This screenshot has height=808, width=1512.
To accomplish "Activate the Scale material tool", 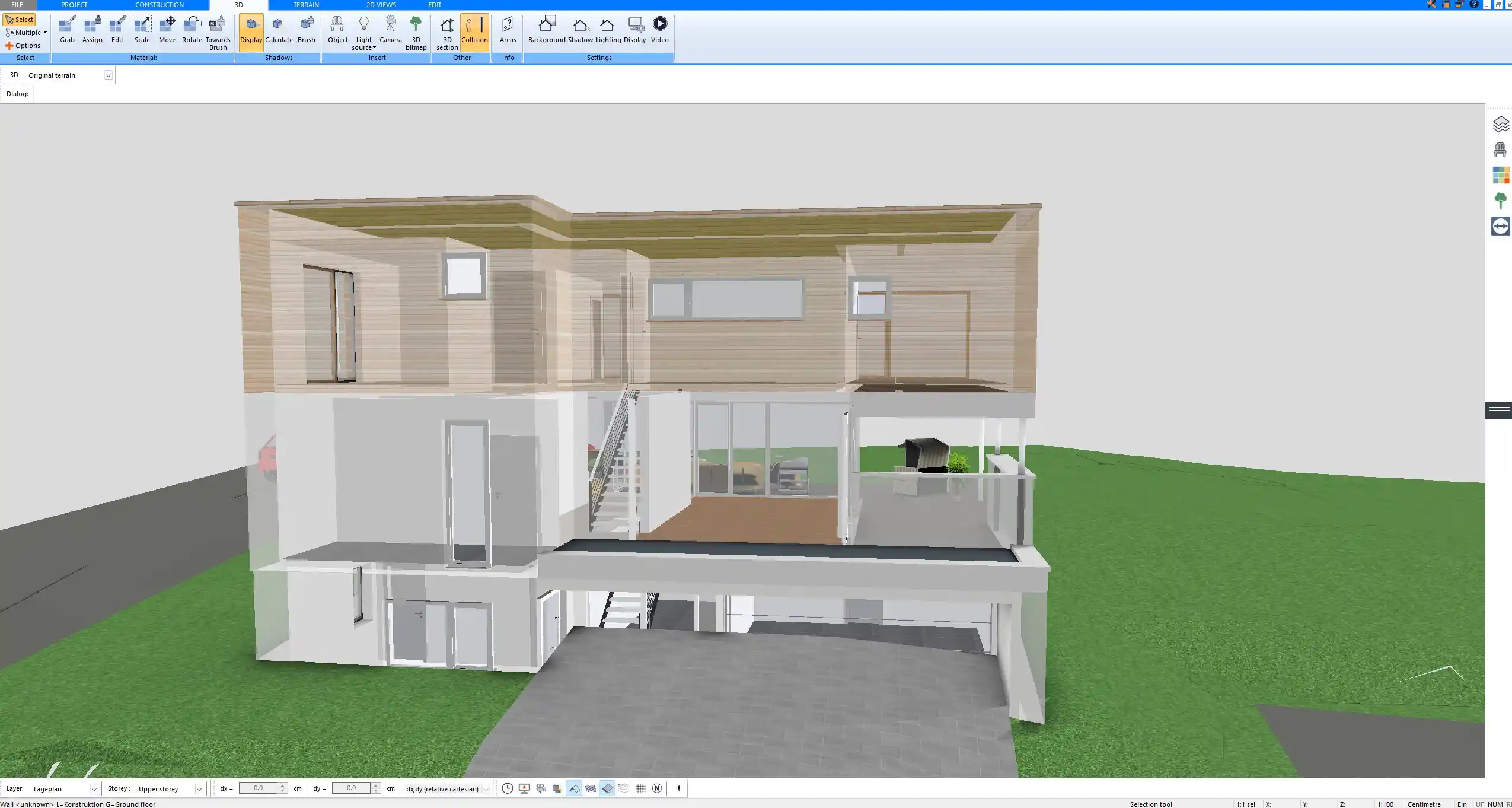I will pos(142,30).
